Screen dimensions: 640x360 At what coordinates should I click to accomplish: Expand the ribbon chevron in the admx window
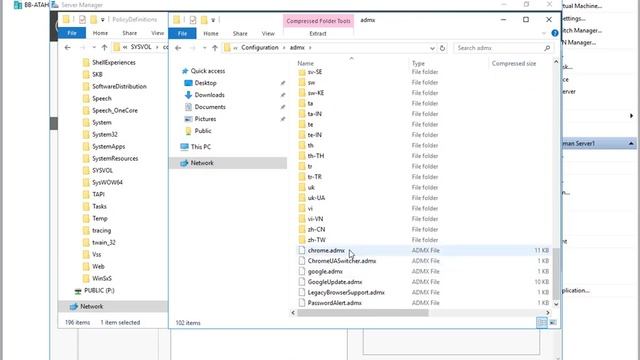(x=544, y=33)
